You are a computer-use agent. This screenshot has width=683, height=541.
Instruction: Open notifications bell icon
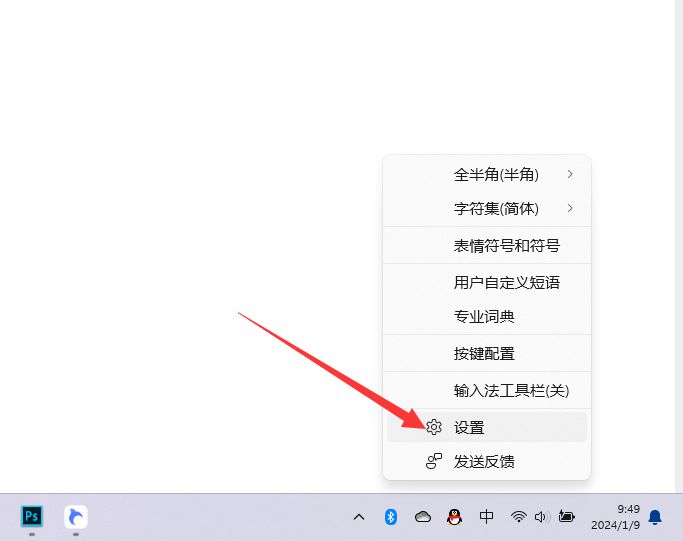(x=655, y=517)
